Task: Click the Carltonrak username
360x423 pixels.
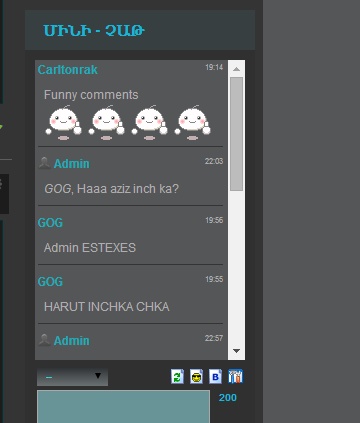Action: 68,70
